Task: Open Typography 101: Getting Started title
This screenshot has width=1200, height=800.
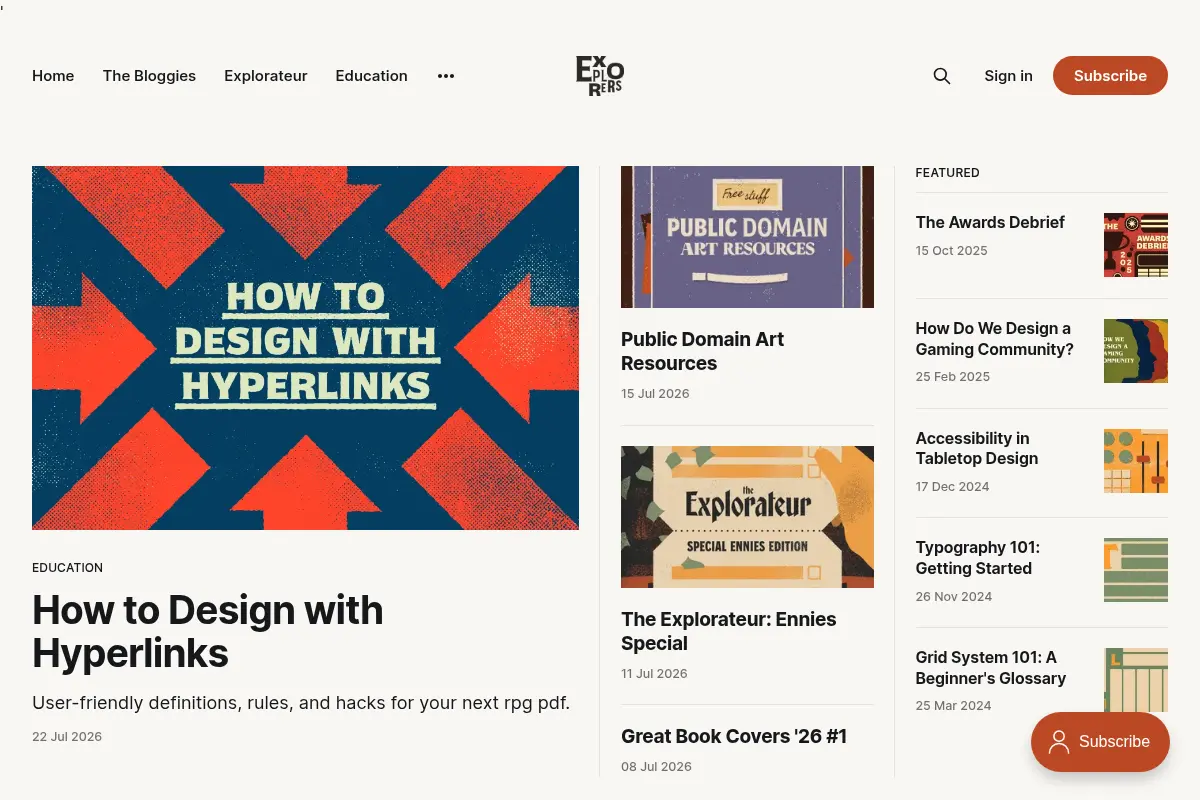Action: (x=978, y=558)
